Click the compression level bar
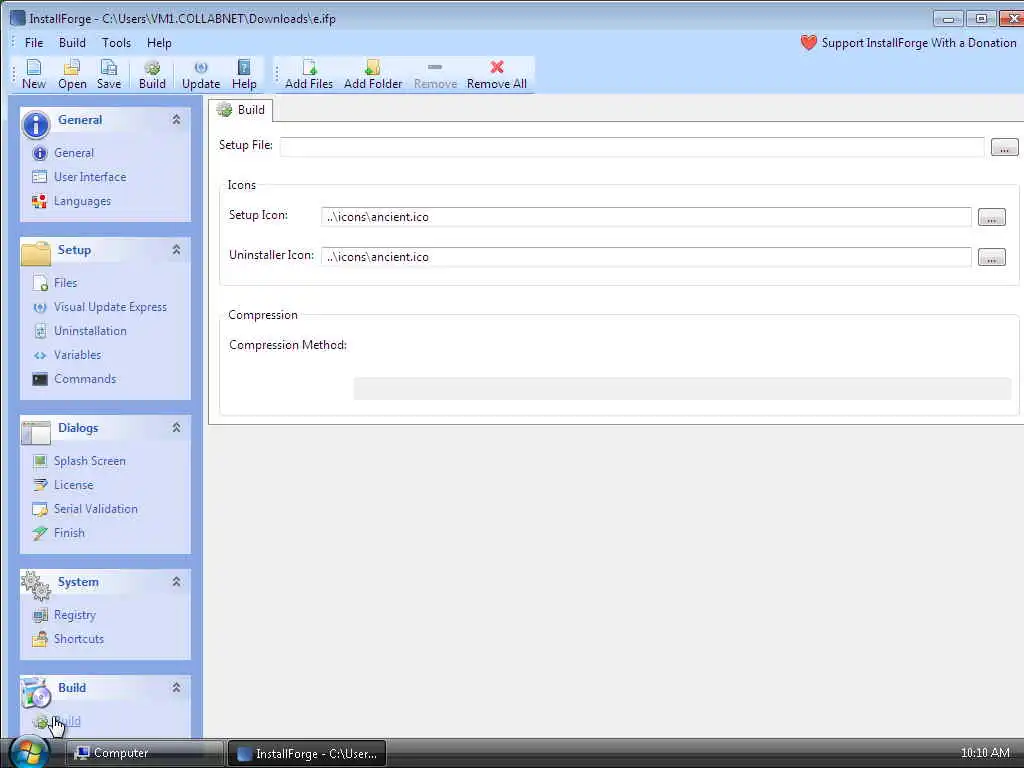The height and width of the screenshot is (768, 1024). [x=682, y=388]
